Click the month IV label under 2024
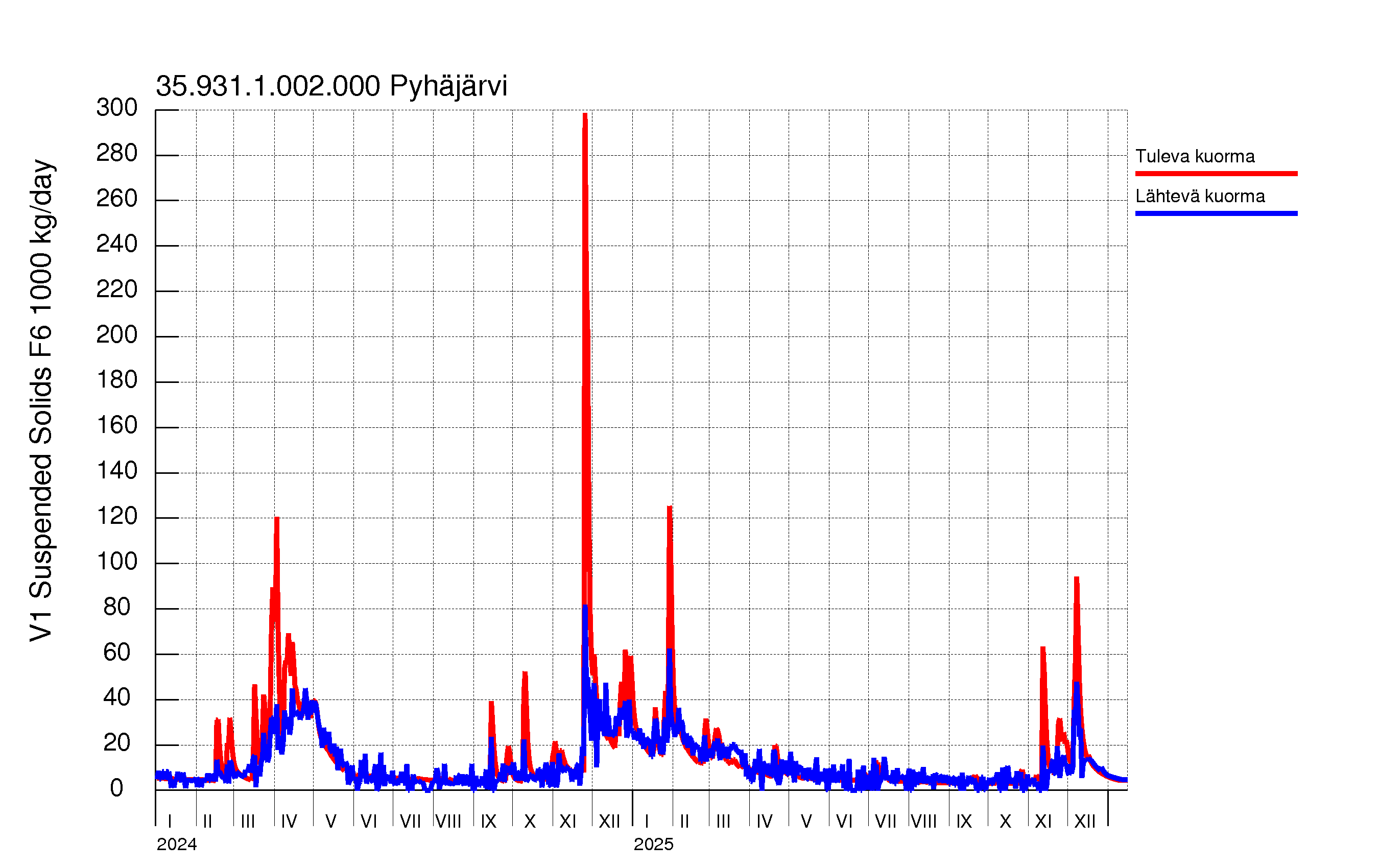 (289, 822)
